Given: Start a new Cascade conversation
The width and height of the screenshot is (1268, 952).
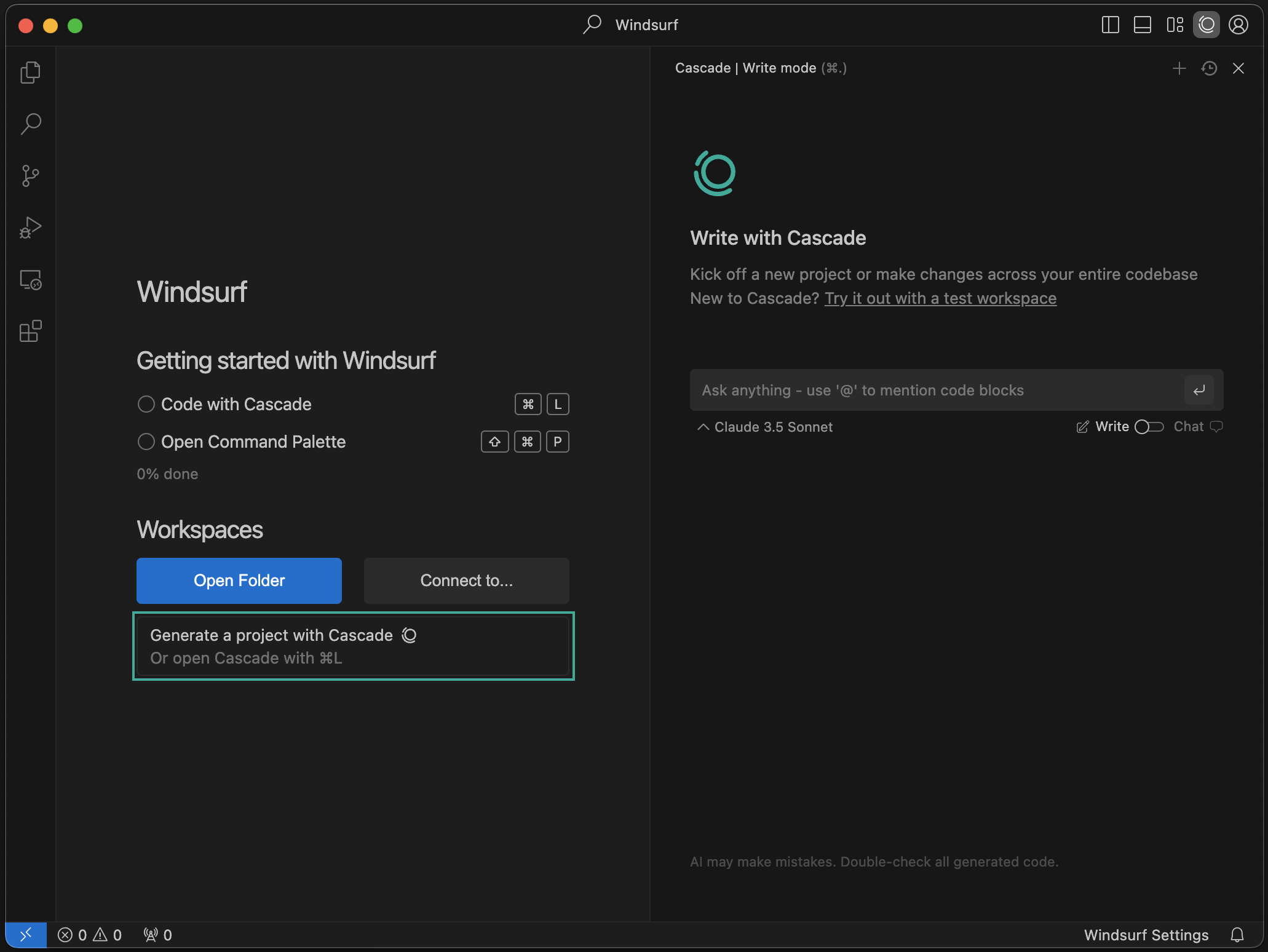Looking at the screenshot, I should [x=1179, y=68].
